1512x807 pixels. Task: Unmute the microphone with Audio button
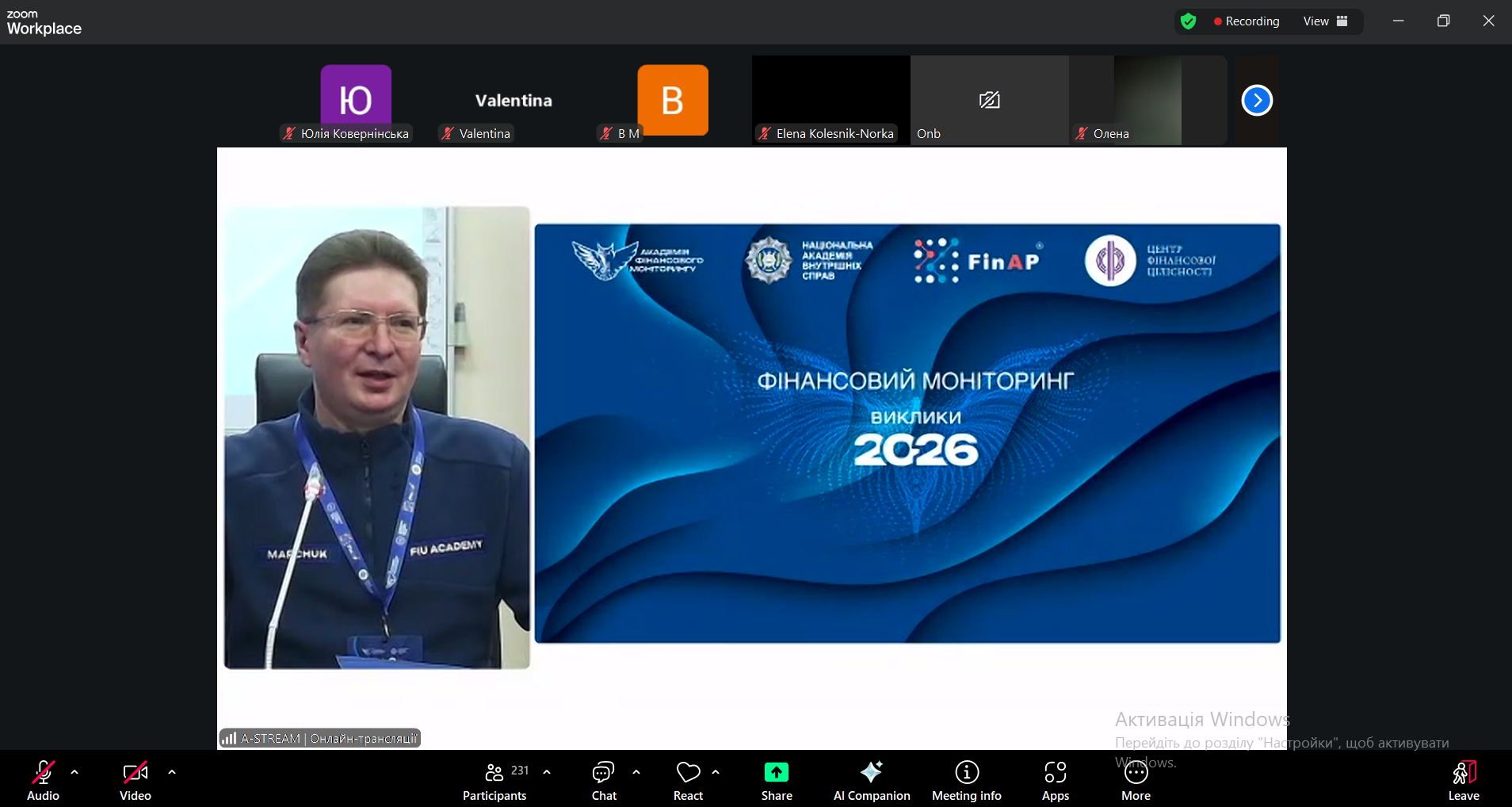(43, 781)
